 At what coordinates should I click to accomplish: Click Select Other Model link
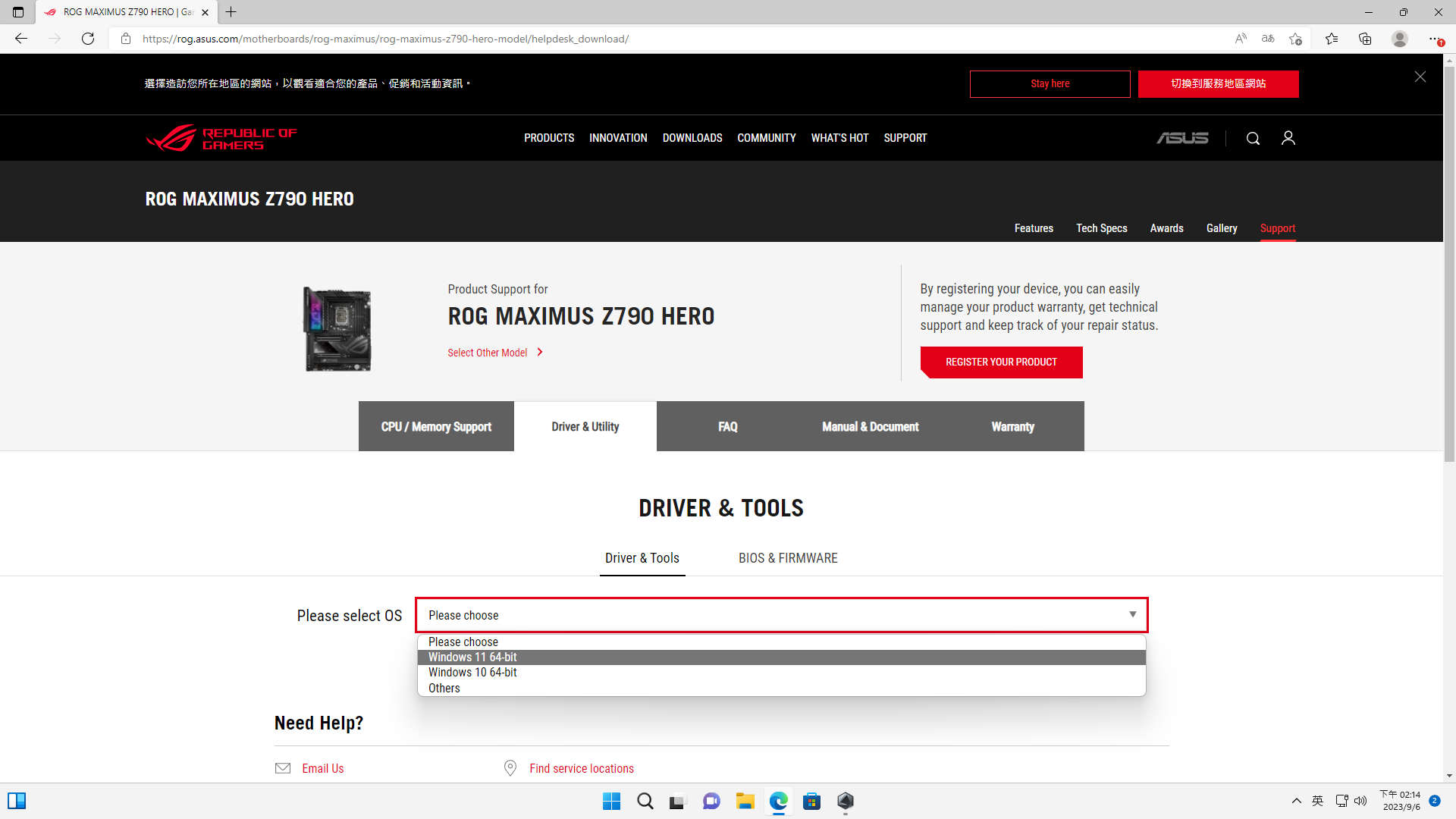click(487, 353)
